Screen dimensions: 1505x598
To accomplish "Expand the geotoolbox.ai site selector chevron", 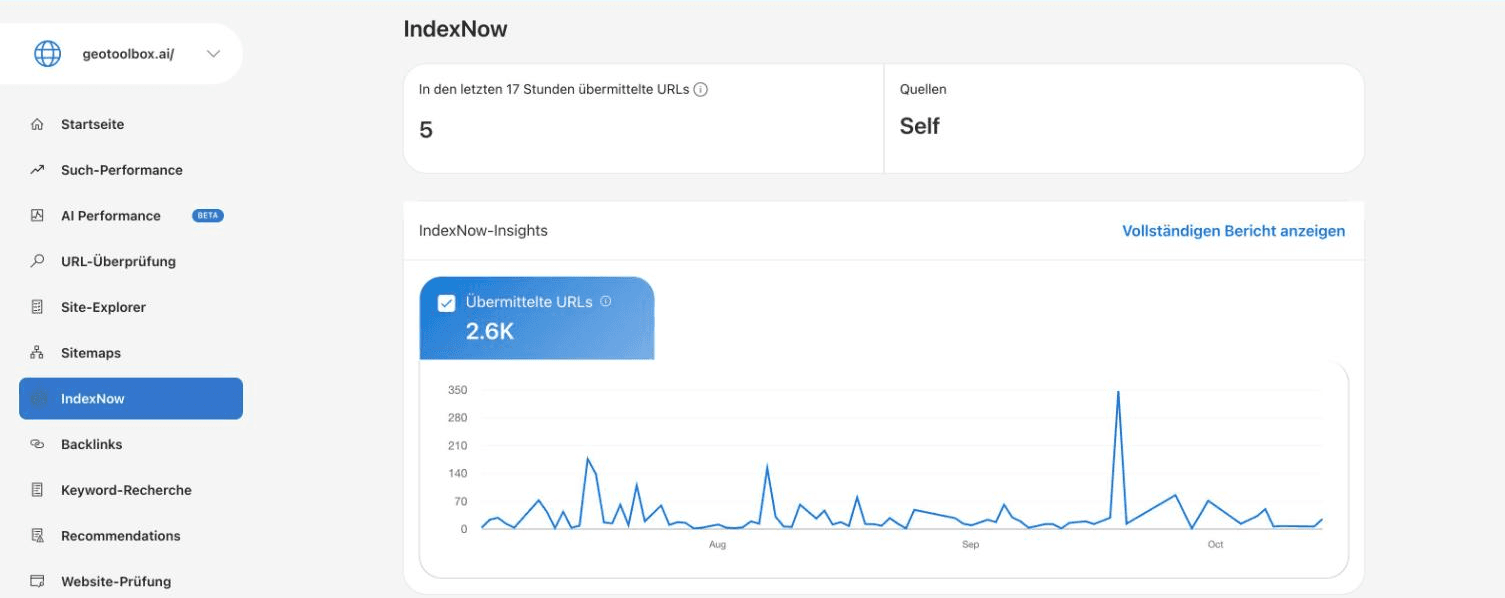I will click(213, 54).
